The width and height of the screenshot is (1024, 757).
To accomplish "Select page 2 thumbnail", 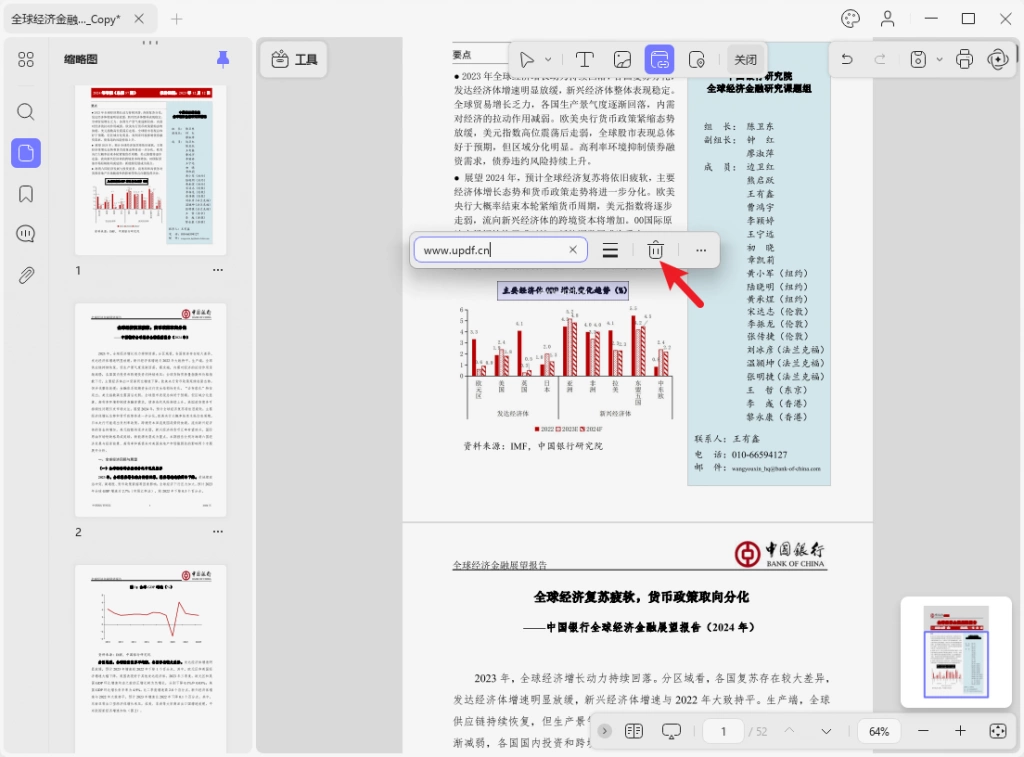I will [151, 410].
